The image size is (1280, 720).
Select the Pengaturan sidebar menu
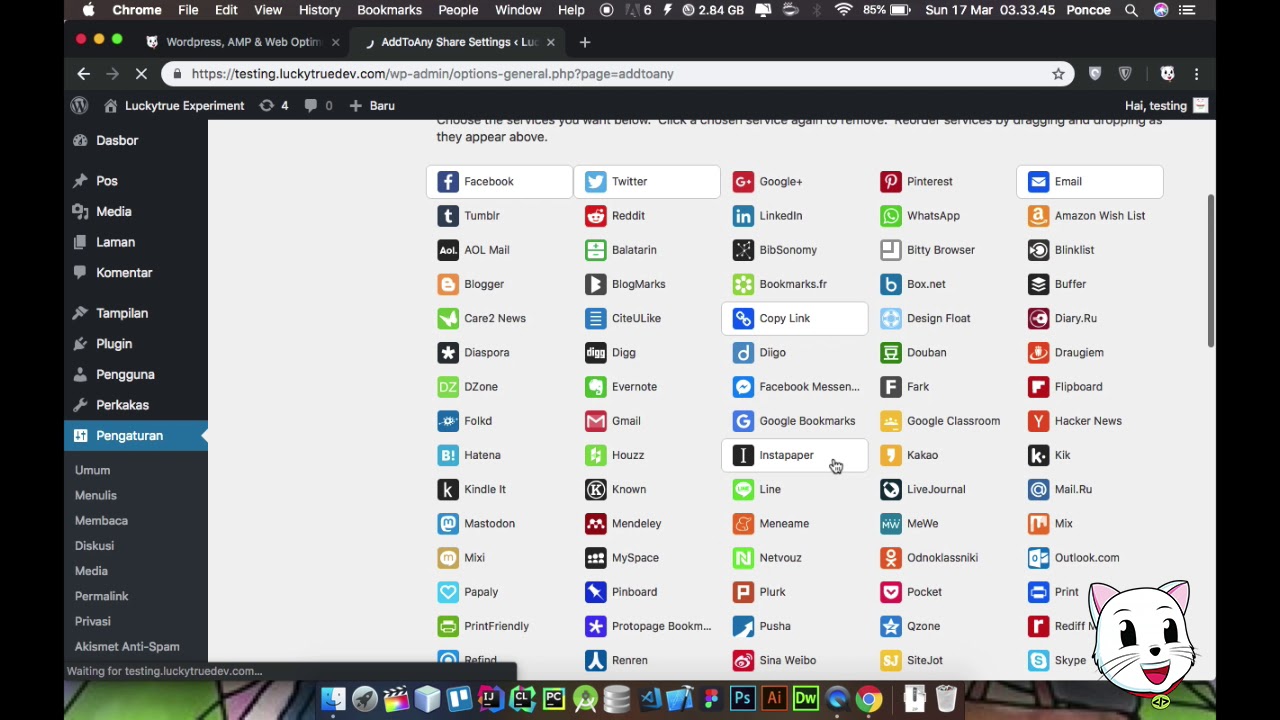(x=136, y=436)
